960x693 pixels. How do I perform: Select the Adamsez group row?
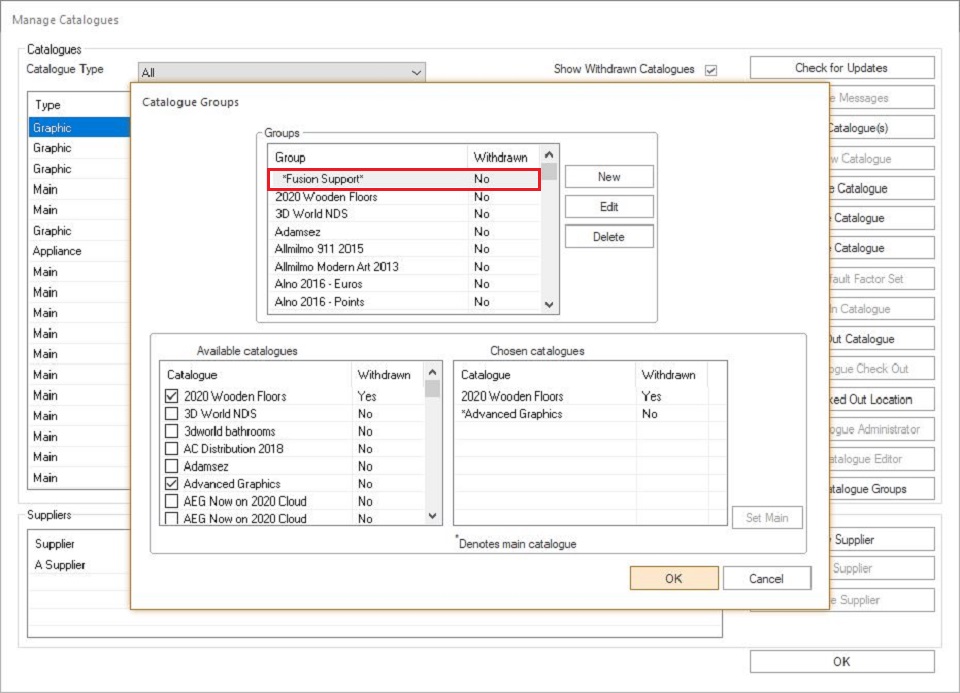click(x=404, y=231)
